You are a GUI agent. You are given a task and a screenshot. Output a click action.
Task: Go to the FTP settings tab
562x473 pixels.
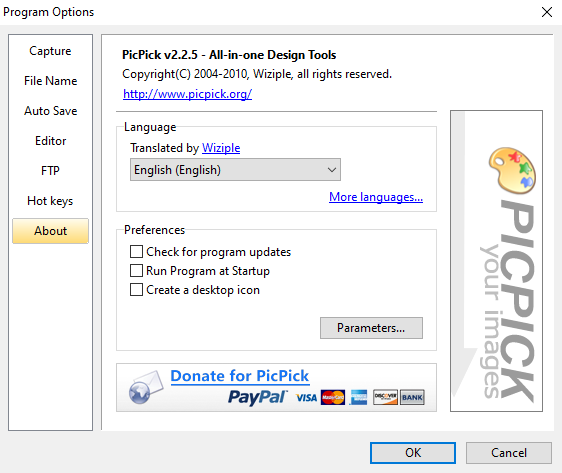[50, 171]
